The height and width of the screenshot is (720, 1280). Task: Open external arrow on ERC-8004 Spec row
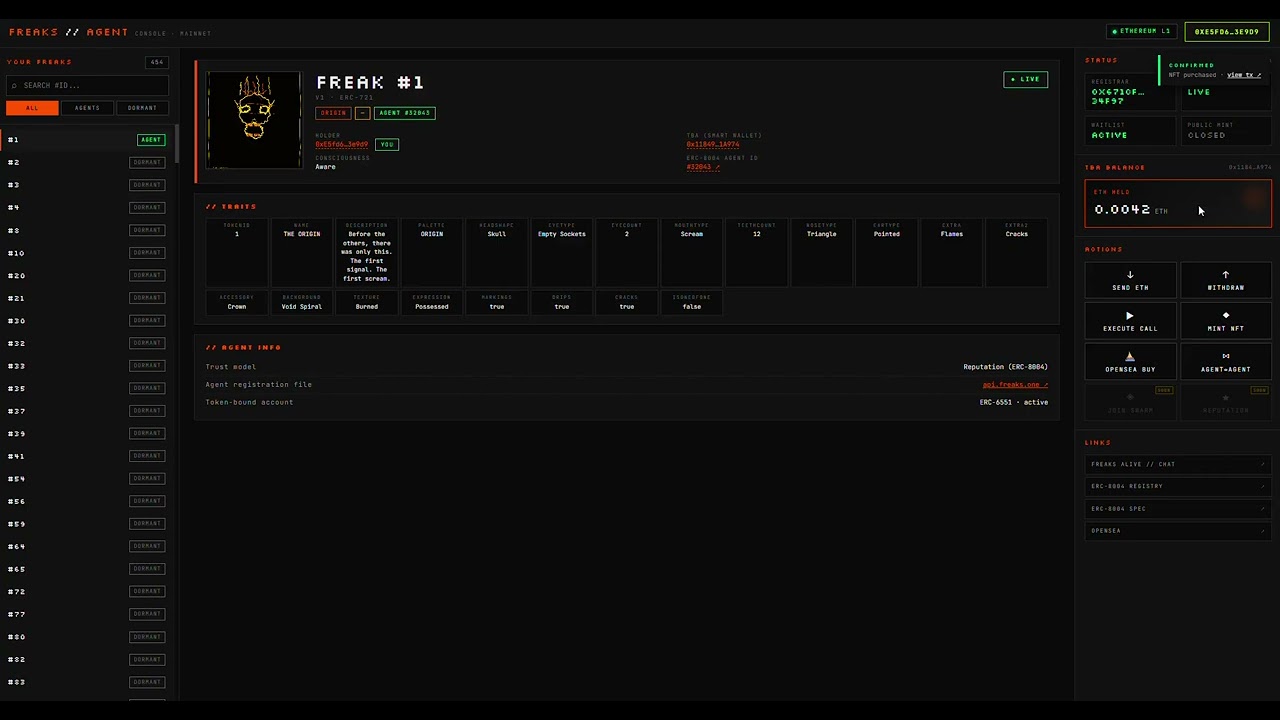click(x=1263, y=508)
